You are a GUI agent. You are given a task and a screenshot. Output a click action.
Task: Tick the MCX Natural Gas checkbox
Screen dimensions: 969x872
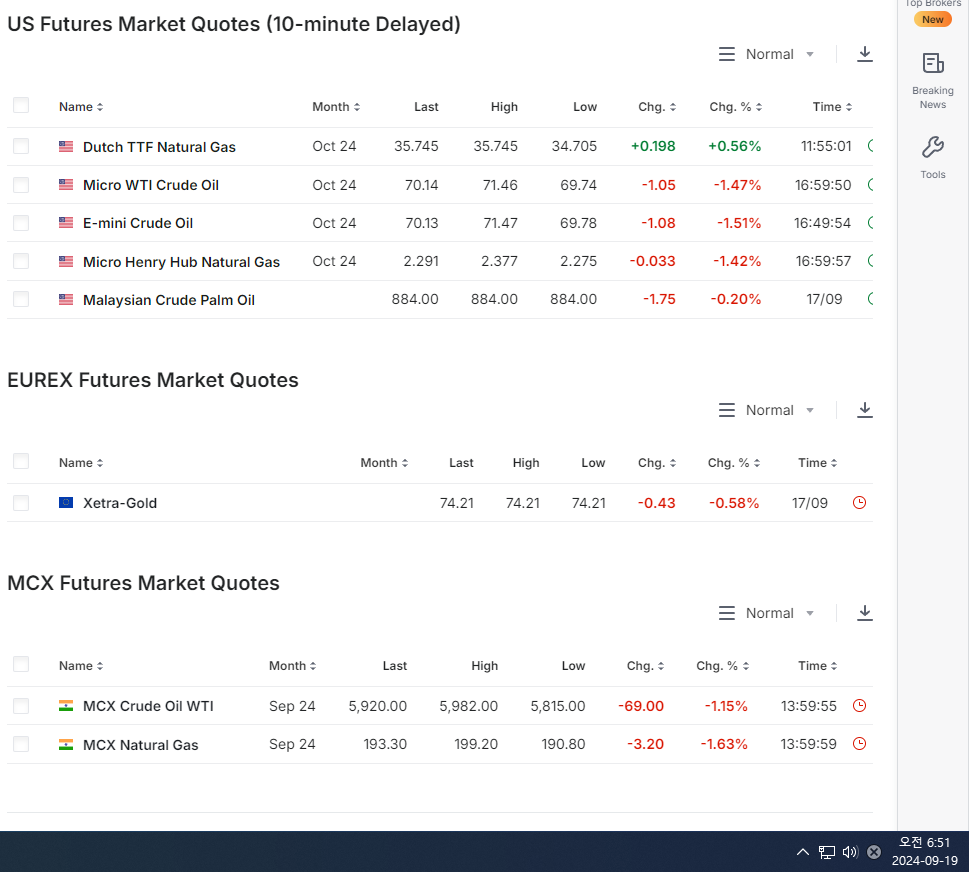click(x=21, y=743)
